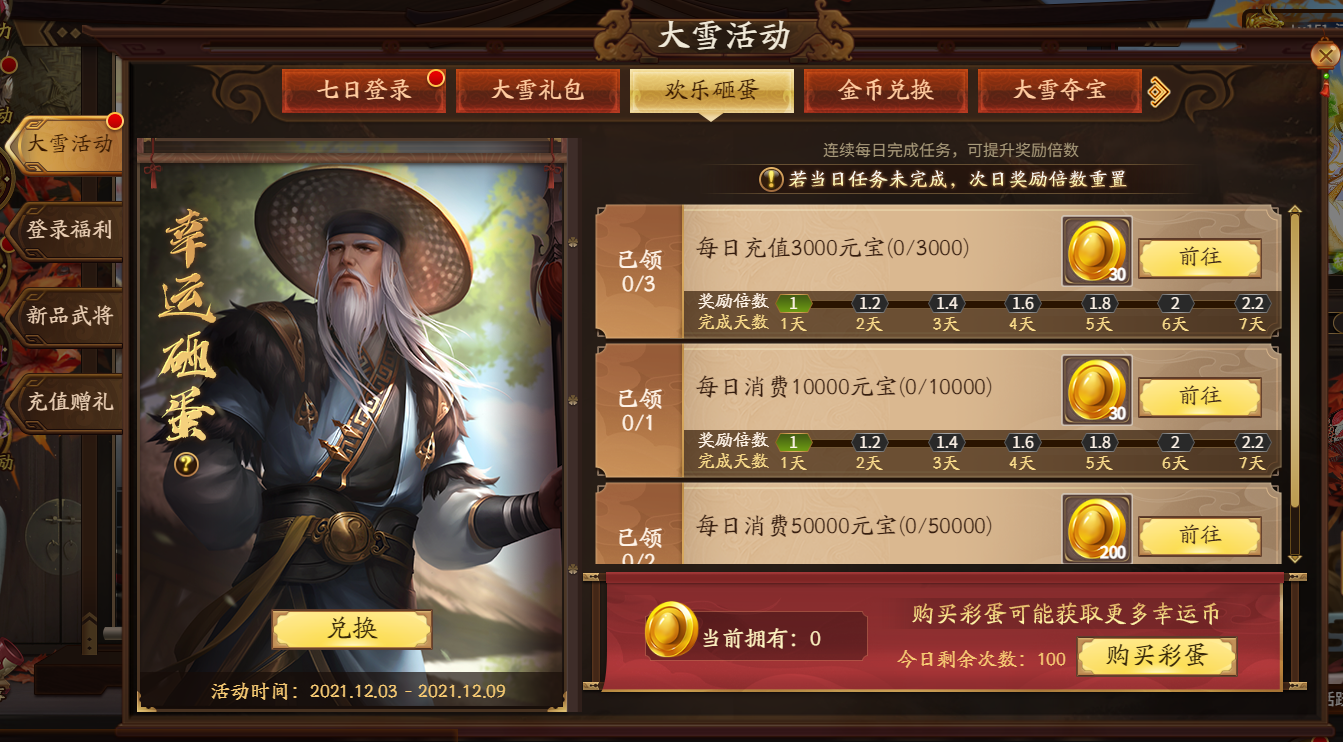The image size is (1343, 742).
Task: Click the scroll up arrow of the task list
Action: pyautogui.click(x=1295, y=212)
